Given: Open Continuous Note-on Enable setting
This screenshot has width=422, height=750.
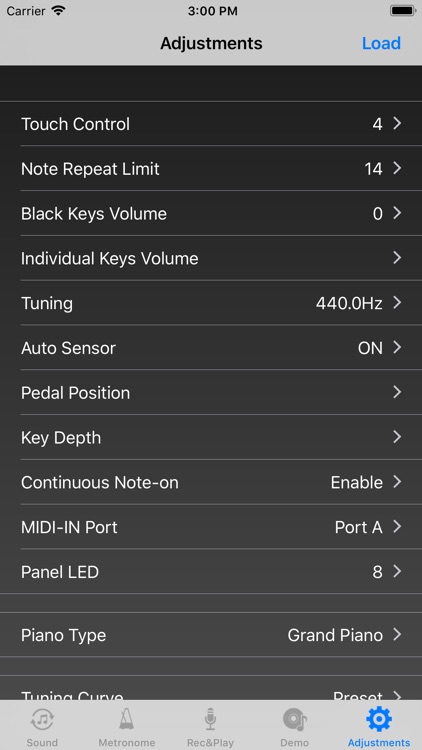Looking at the screenshot, I should pyautogui.click(x=211, y=482).
